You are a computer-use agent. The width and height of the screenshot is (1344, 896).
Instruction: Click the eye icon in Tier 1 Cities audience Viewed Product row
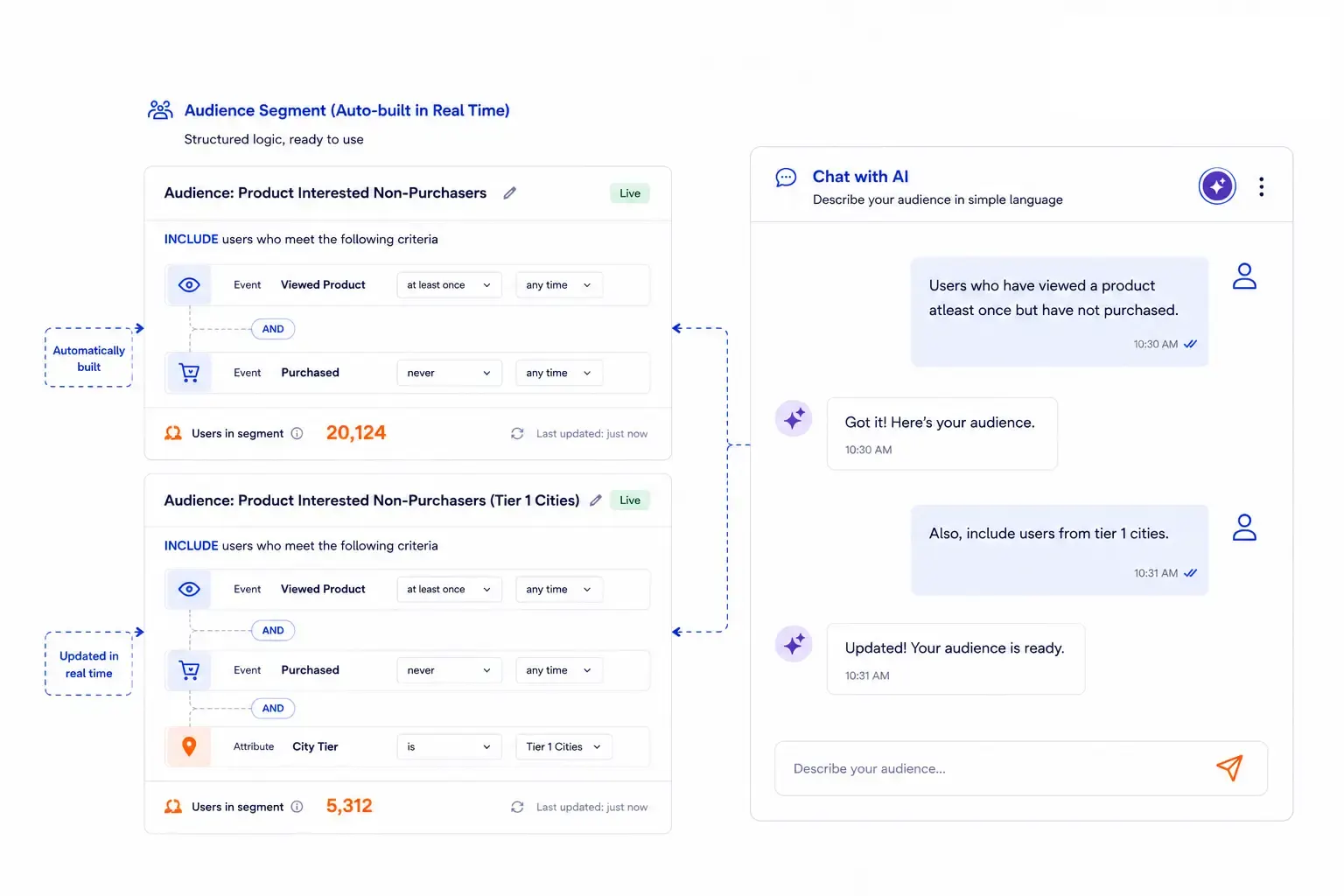[x=189, y=590]
